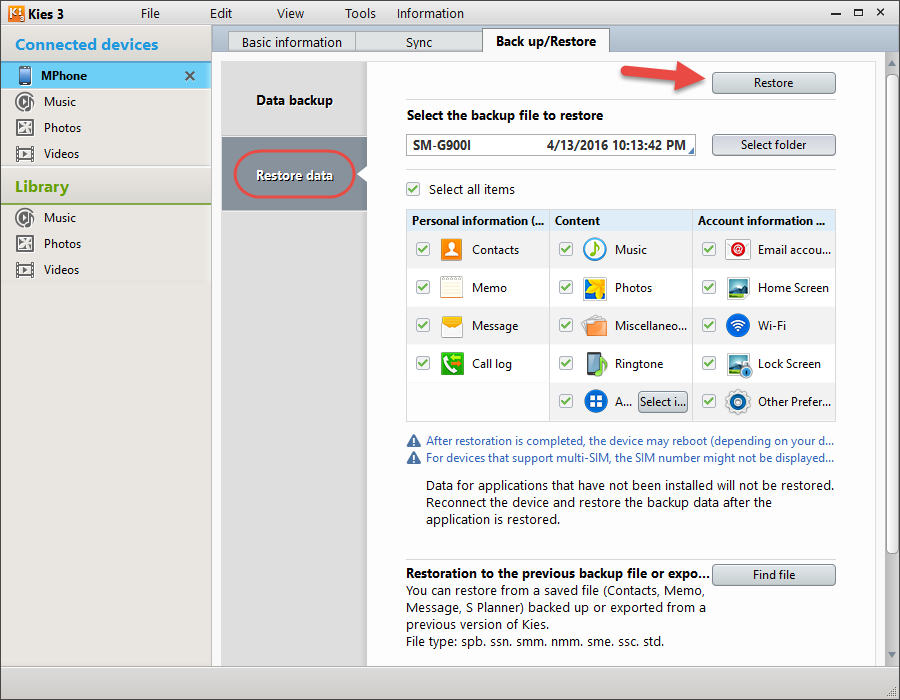The height and width of the screenshot is (700, 900).
Task: Toggle the Call log checkbox
Action: click(x=423, y=363)
